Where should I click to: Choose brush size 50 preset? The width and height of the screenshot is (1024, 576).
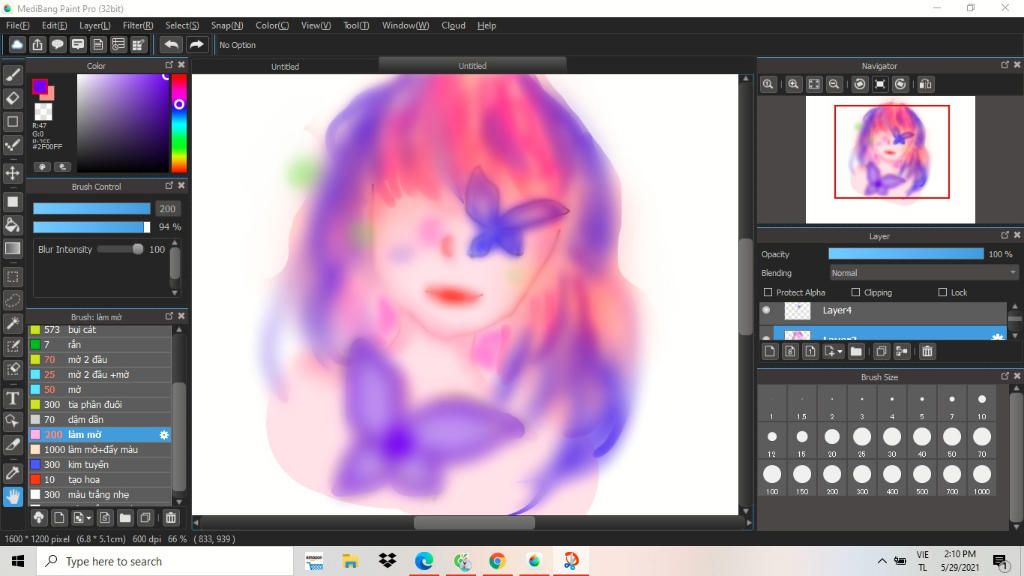pyautogui.click(x=952, y=441)
